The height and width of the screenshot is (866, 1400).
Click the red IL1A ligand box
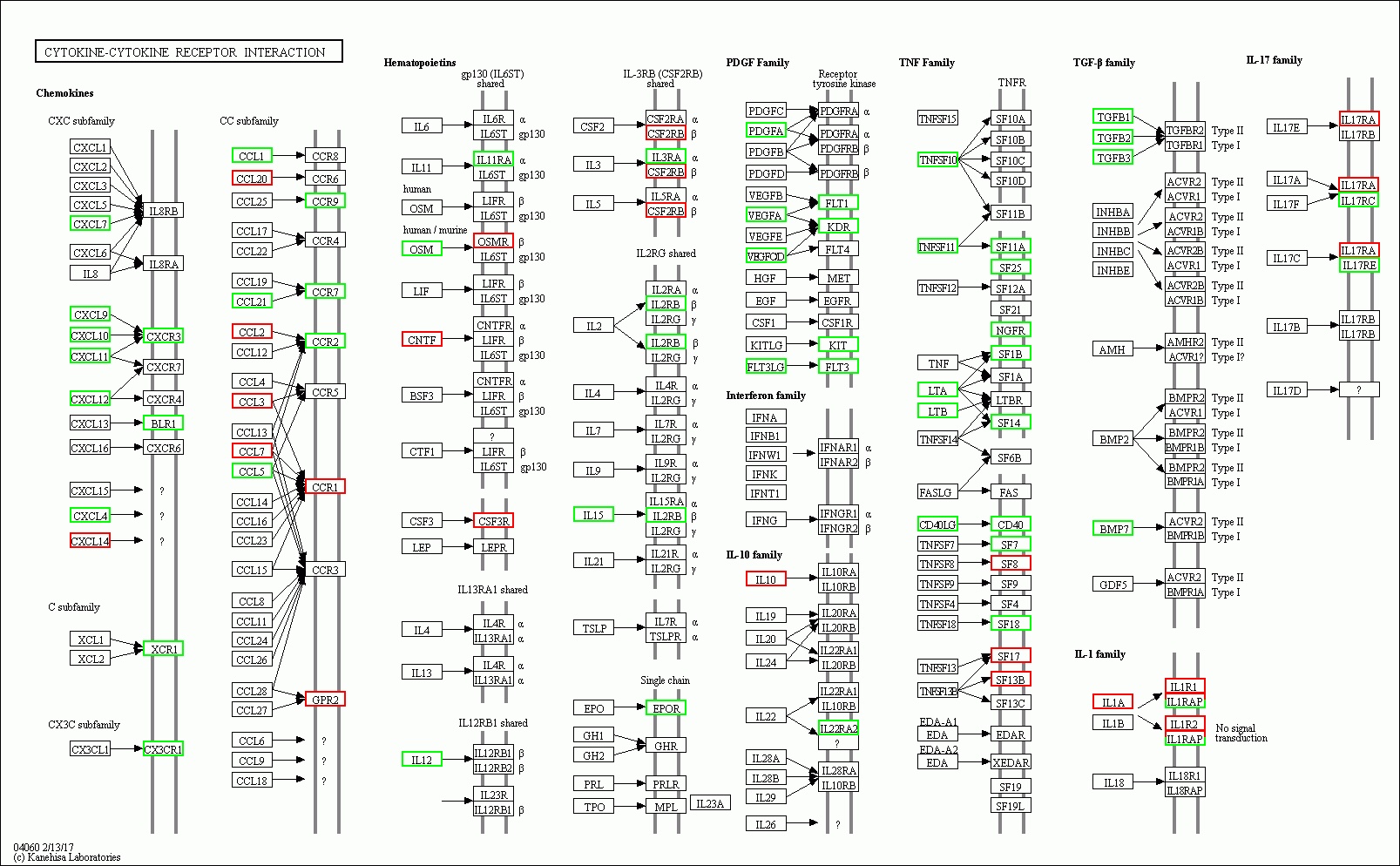coord(1113,702)
